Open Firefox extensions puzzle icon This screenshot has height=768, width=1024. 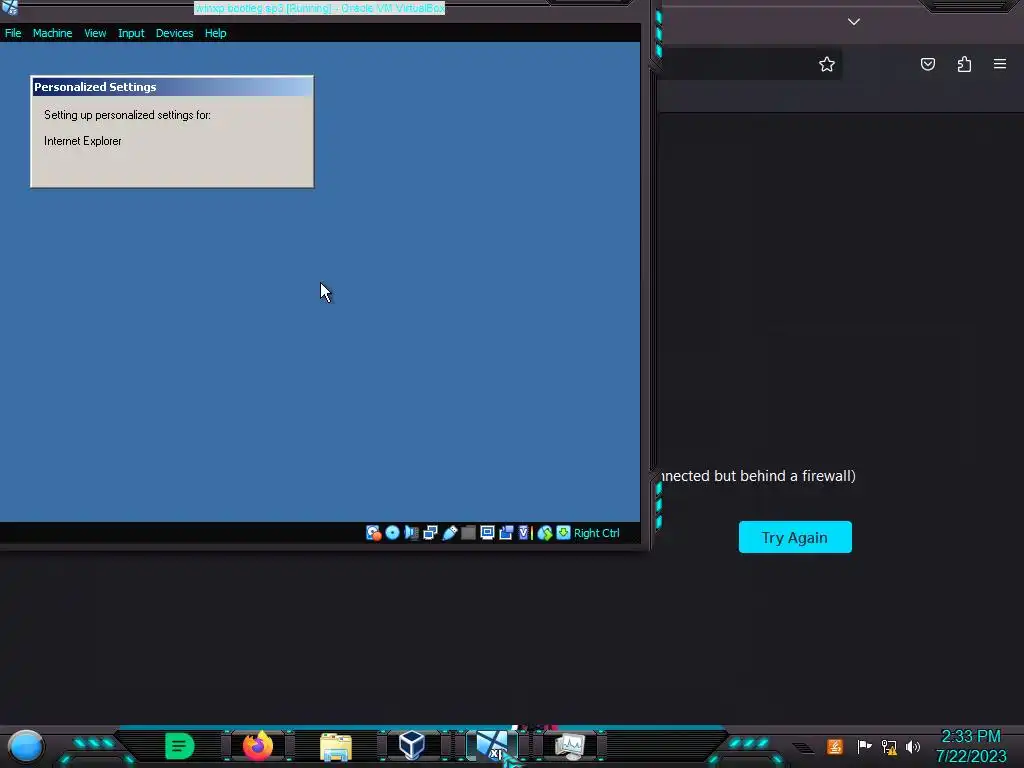964,64
